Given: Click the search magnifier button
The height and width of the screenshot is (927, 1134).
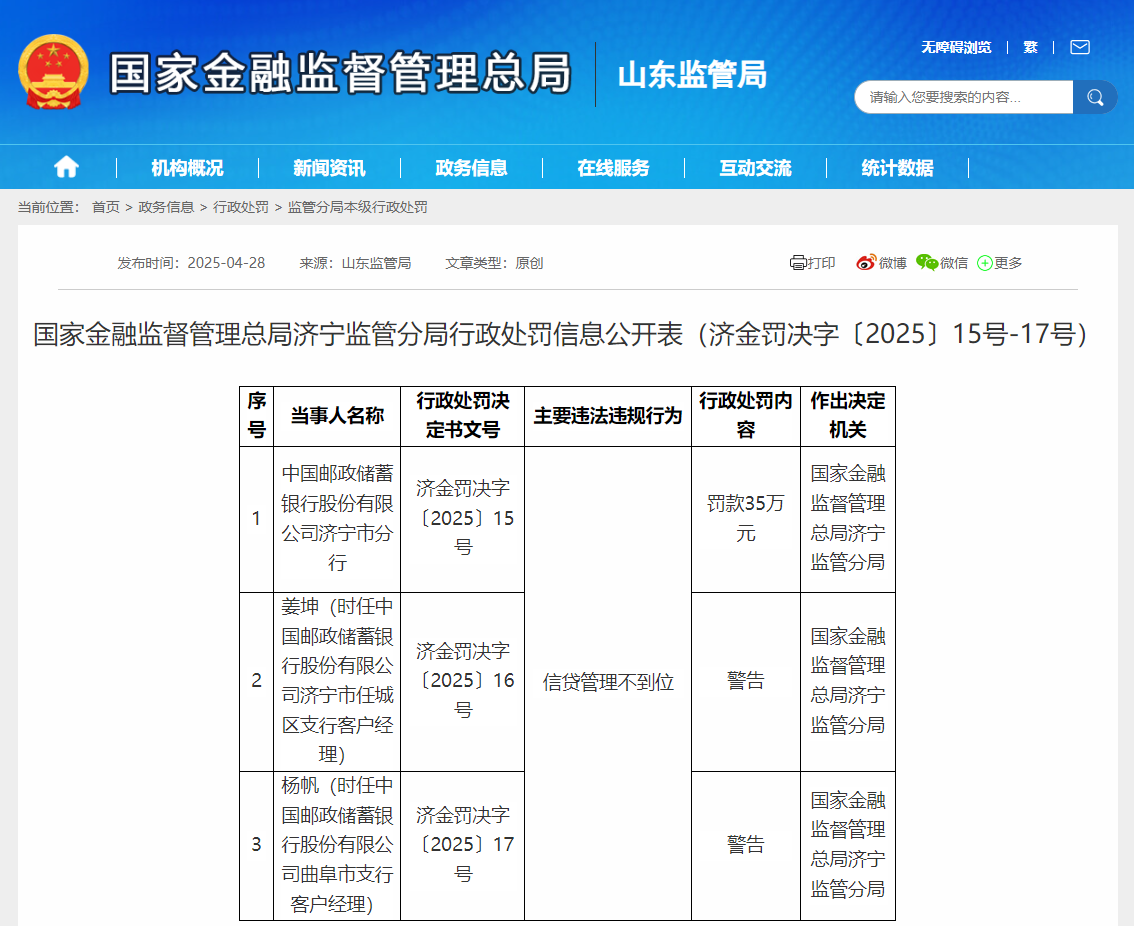Looking at the screenshot, I should pyautogui.click(x=1095, y=97).
